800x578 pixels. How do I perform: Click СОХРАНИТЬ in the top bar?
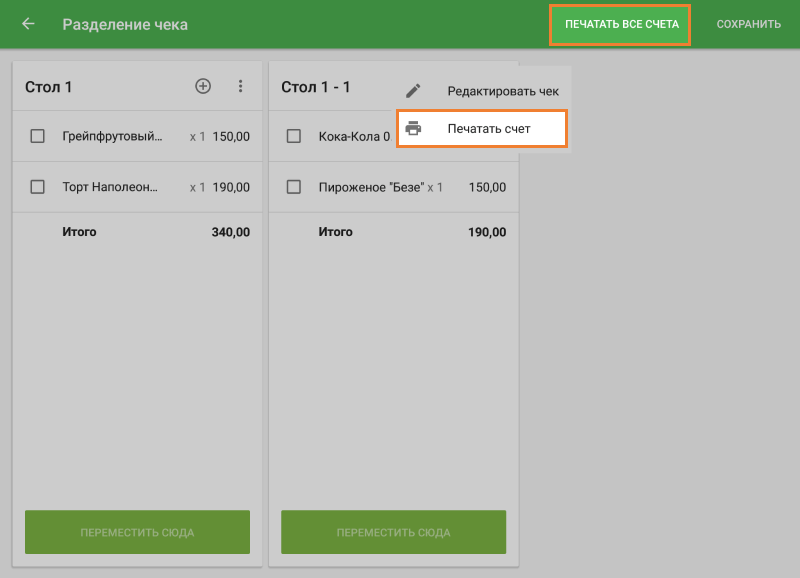pos(748,24)
